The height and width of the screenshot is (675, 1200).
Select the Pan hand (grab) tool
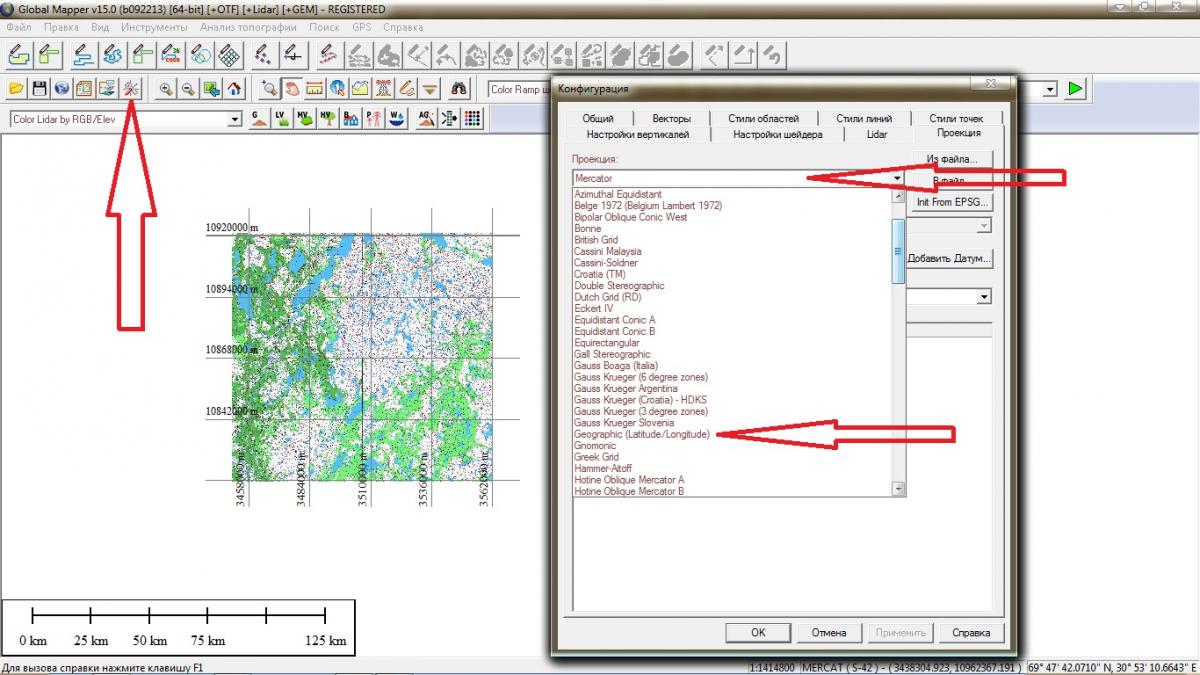click(291, 89)
